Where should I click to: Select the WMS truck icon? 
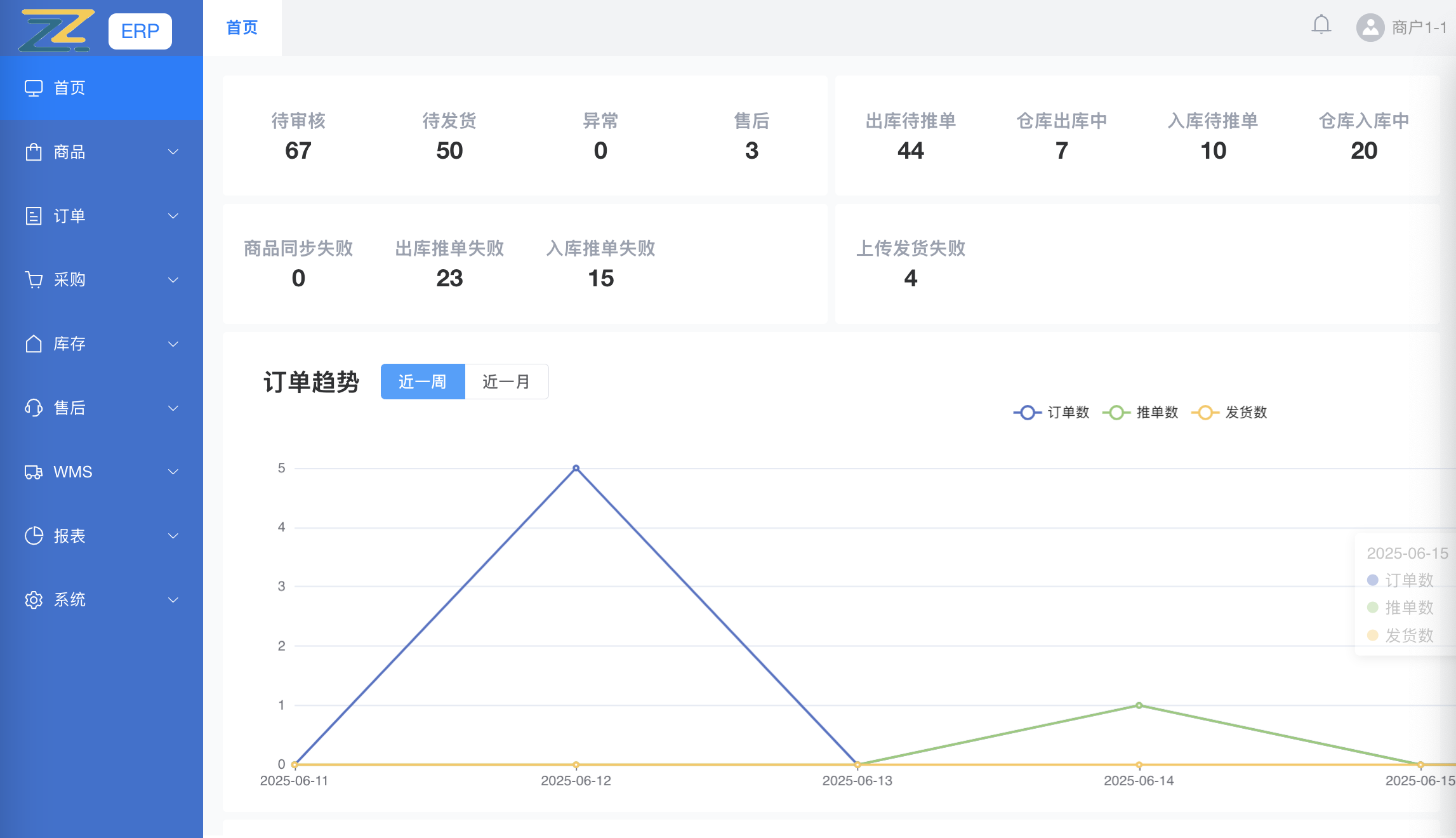click(34, 472)
